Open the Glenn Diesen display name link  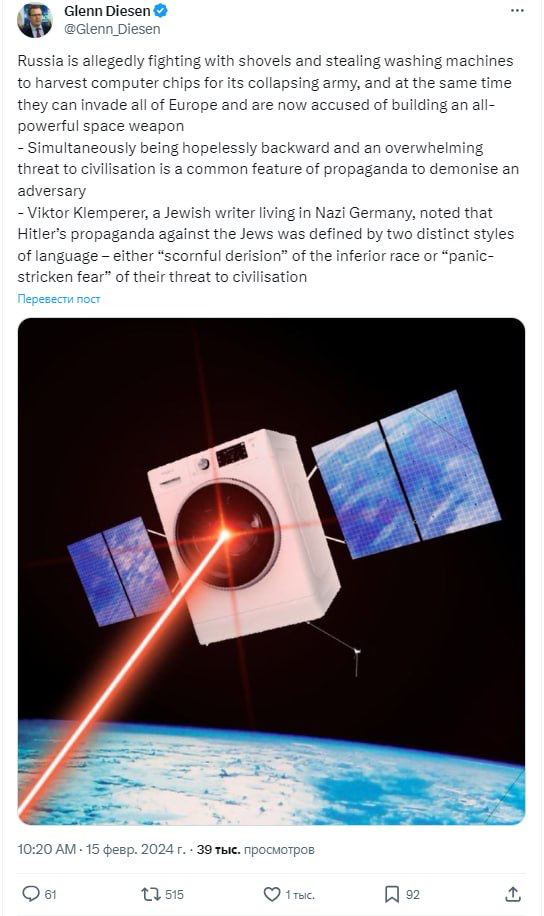coord(107,11)
